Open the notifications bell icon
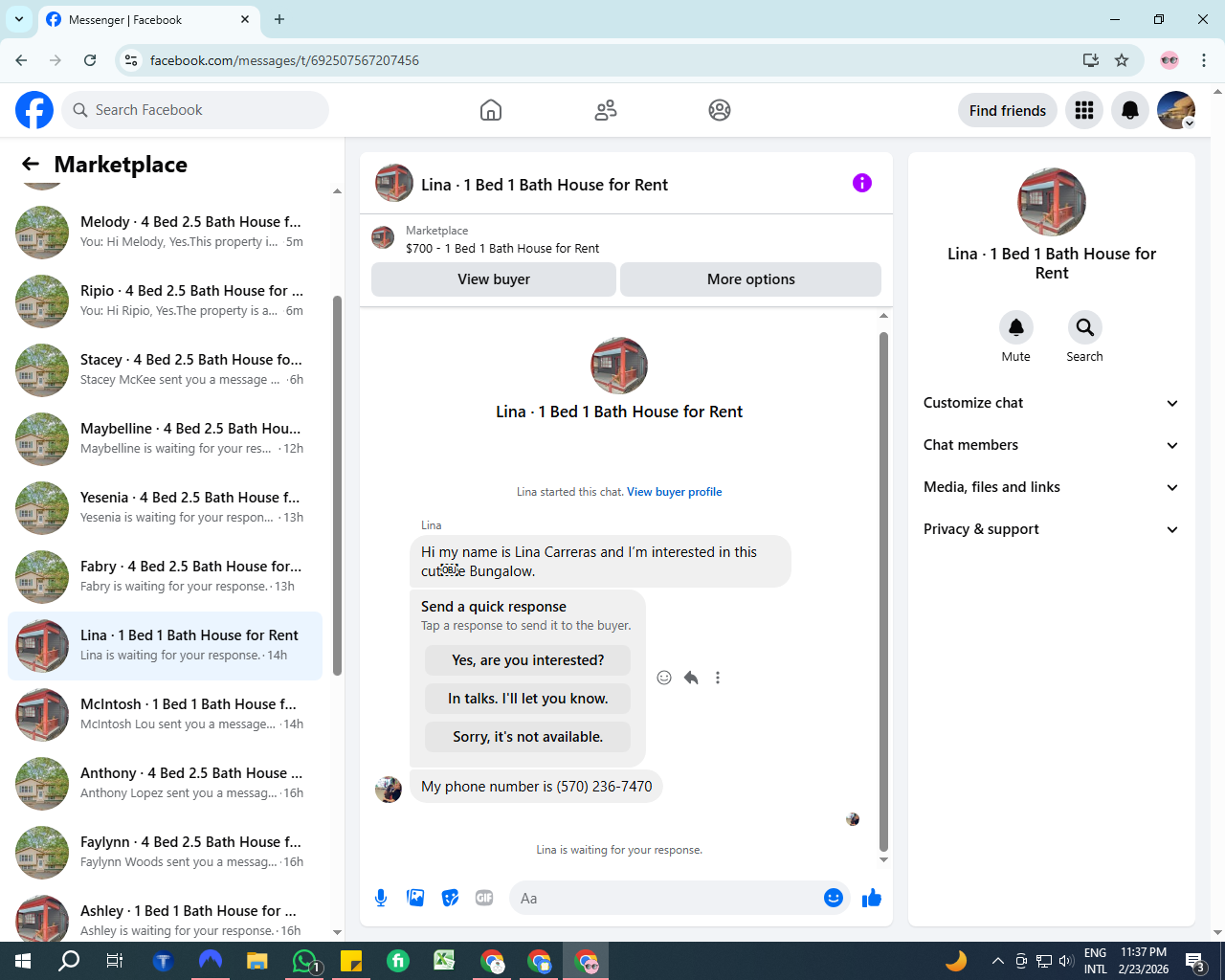Image resolution: width=1225 pixels, height=980 pixels. [1130, 110]
